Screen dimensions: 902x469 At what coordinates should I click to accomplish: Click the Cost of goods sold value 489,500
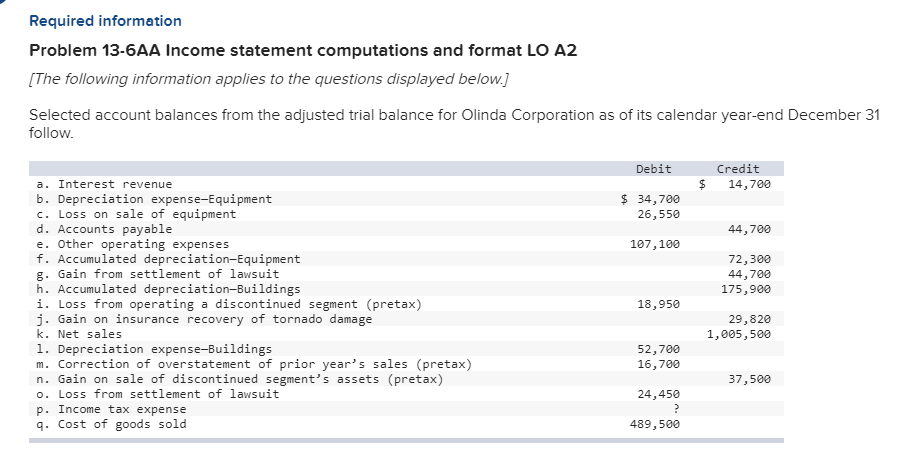click(655, 424)
